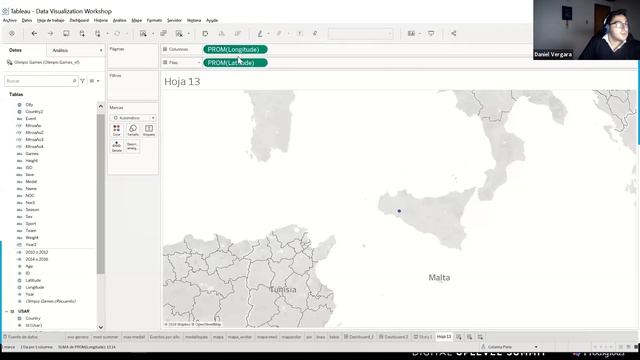Open the Tamaño size card in Marcas
This screenshot has width=640, height=360.
click(133, 131)
